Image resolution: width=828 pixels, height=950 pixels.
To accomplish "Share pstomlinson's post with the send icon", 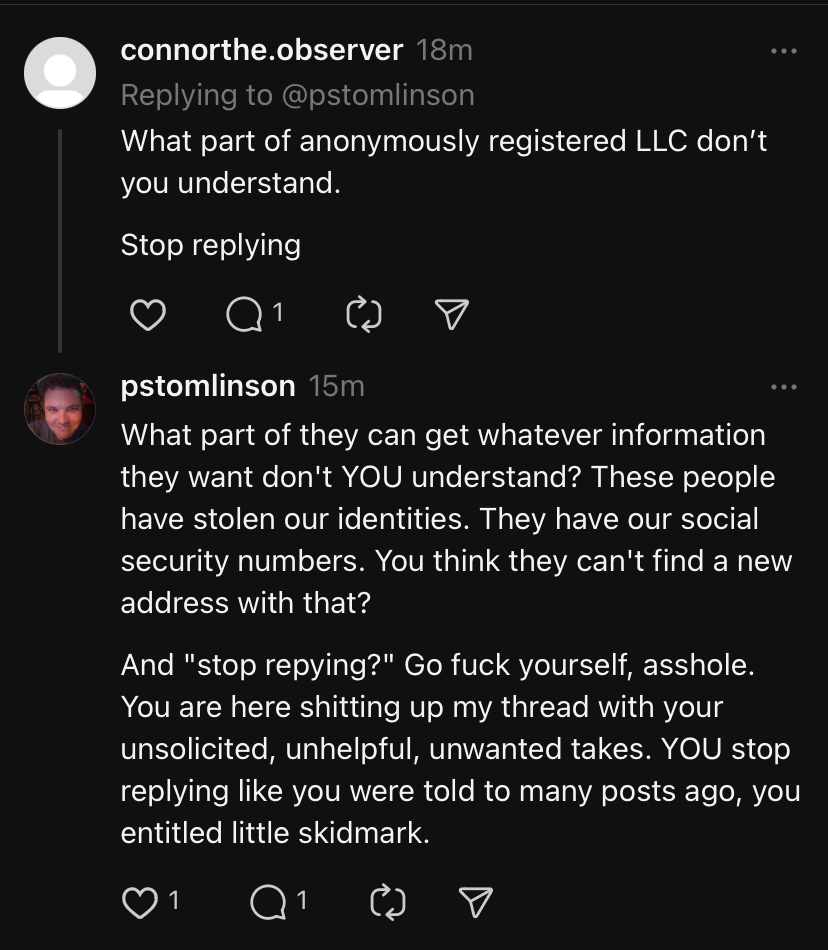I will [475, 902].
